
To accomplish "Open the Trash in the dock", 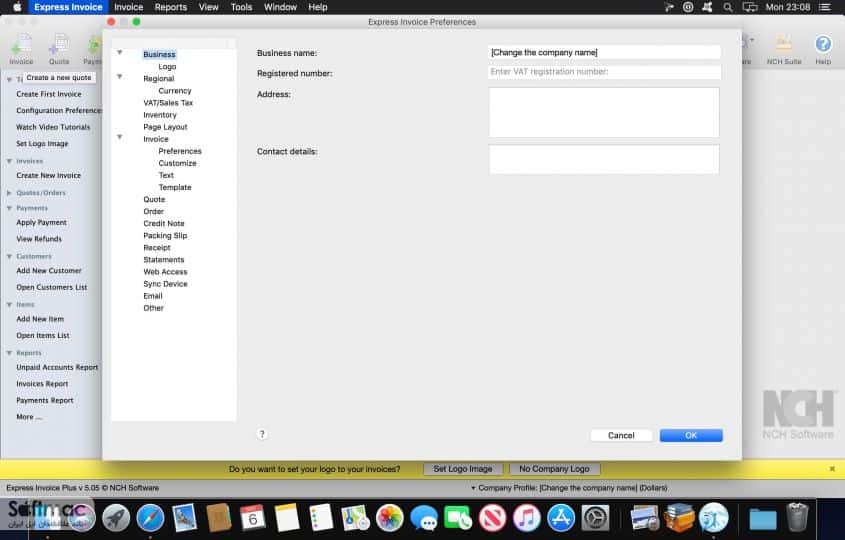I will (x=798, y=517).
